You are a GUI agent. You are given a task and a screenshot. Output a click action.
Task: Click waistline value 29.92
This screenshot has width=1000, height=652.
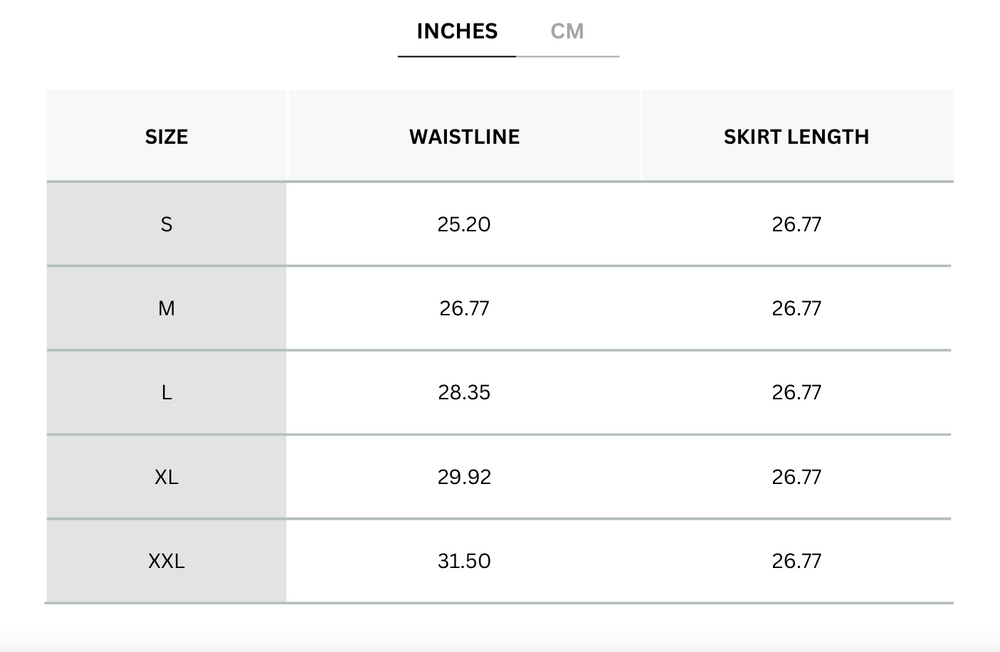464,477
